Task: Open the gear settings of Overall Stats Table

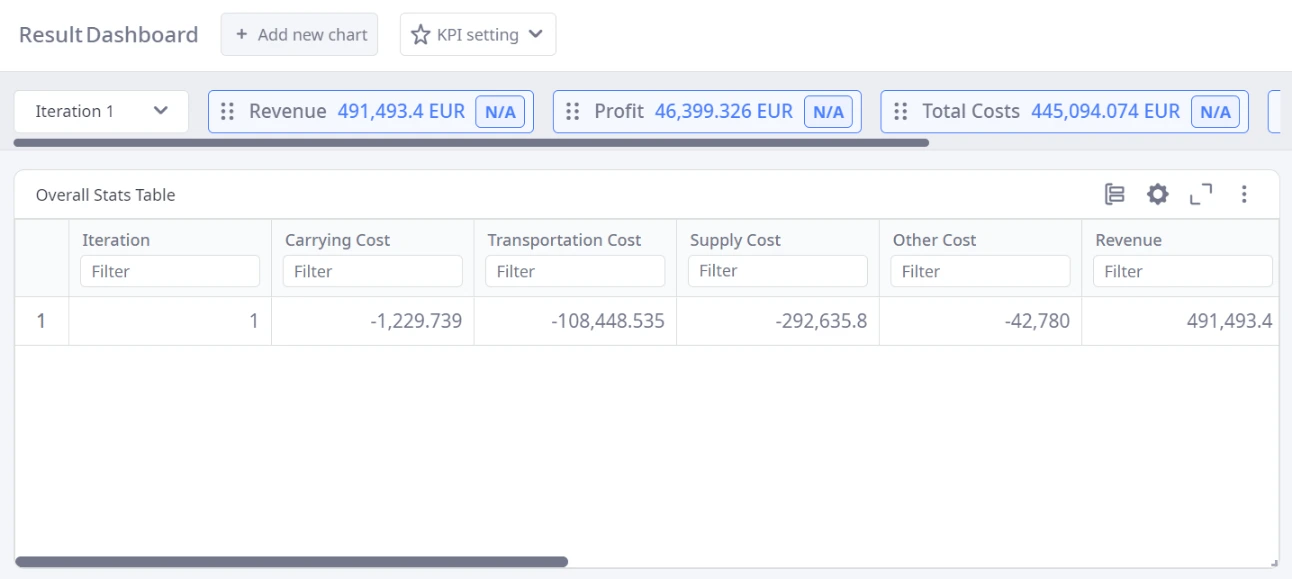Action: pyautogui.click(x=1157, y=194)
